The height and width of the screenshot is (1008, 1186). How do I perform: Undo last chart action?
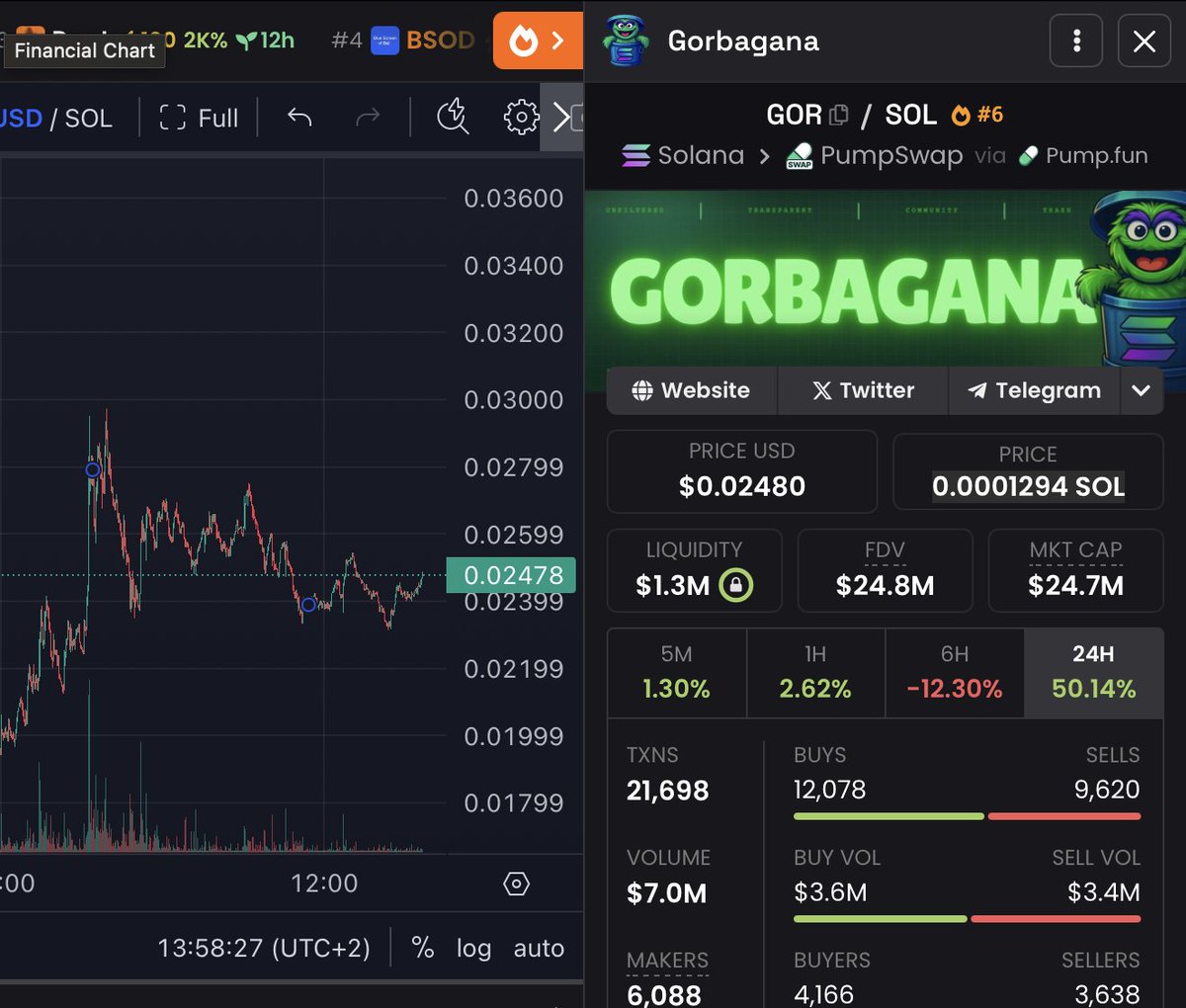[299, 118]
